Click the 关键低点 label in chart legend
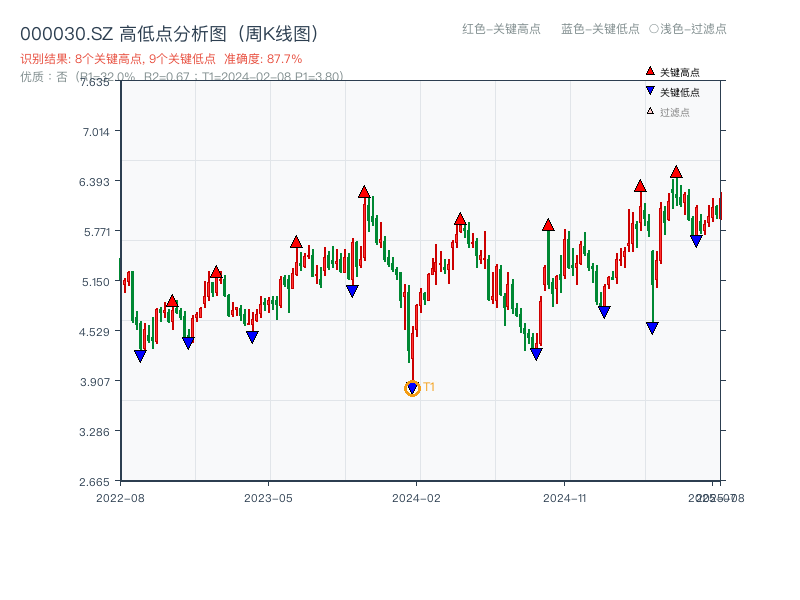The width and height of the screenshot is (800, 600). tap(680, 92)
